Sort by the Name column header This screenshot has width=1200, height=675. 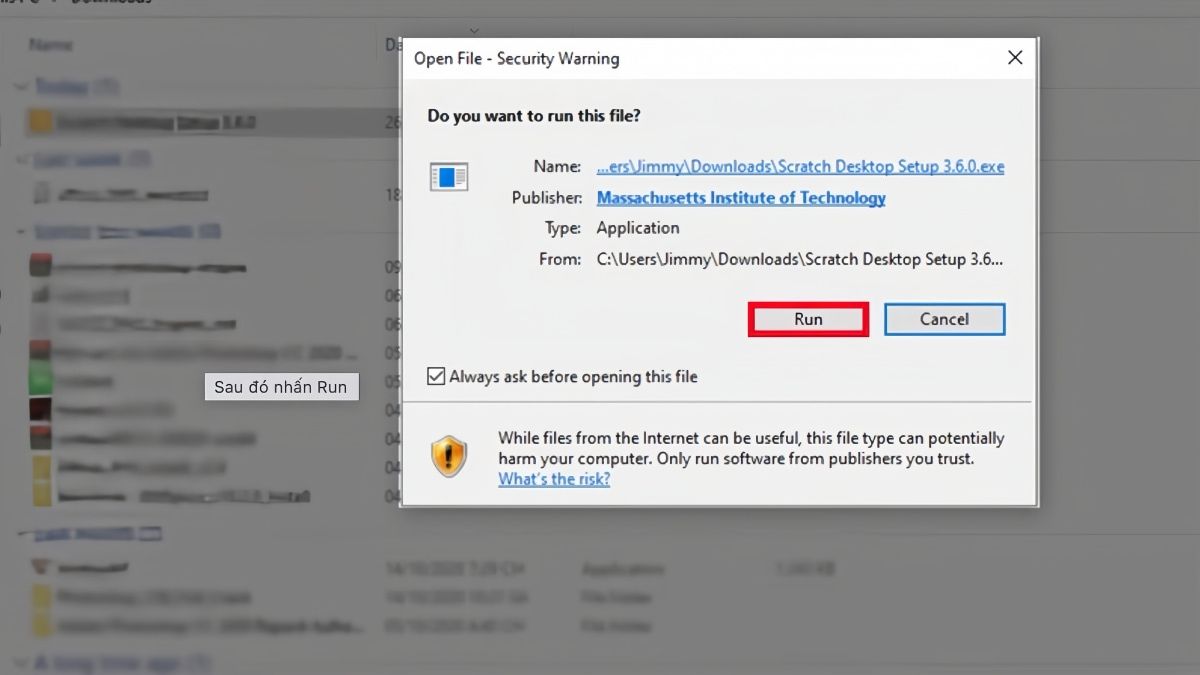[x=50, y=45]
